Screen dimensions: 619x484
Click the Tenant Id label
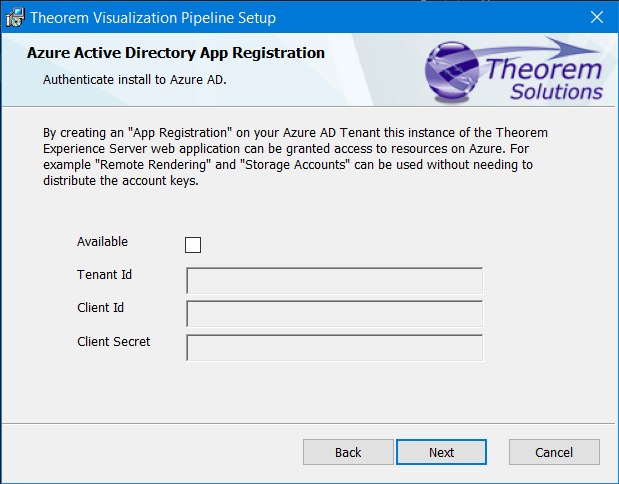[105, 275]
